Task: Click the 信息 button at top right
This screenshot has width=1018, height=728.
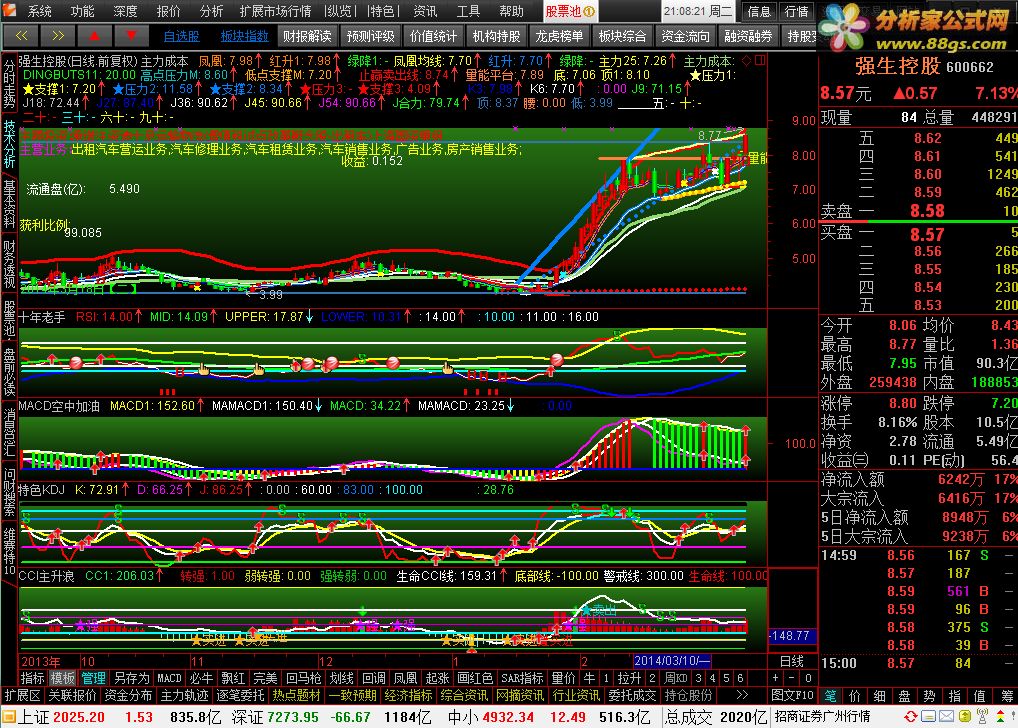Action: [x=759, y=11]
